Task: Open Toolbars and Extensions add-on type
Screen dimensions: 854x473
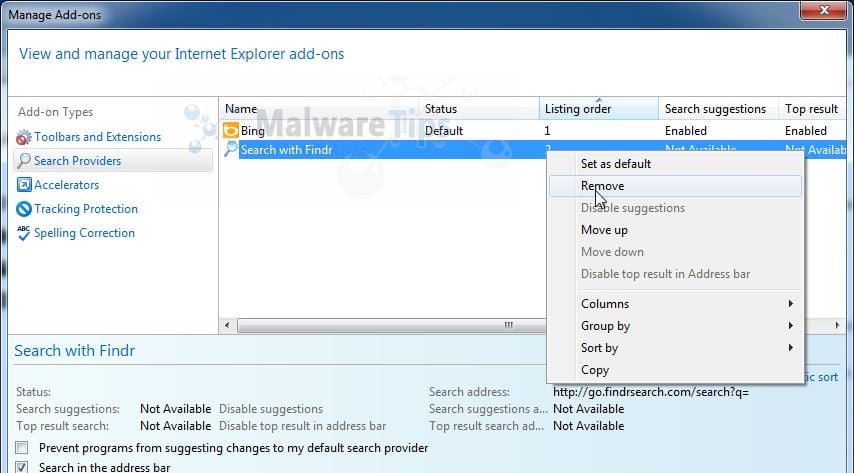Action: click(97, 137)
